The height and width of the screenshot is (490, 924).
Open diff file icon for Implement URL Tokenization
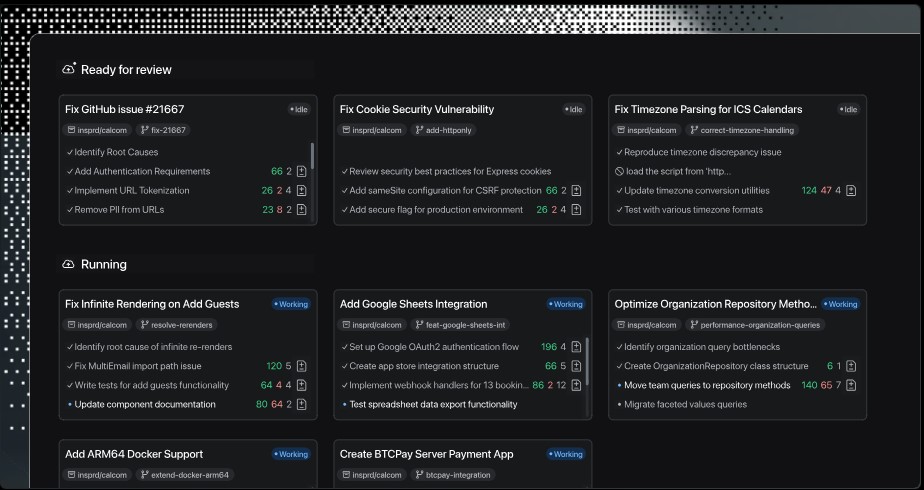(x=302, y=190)
